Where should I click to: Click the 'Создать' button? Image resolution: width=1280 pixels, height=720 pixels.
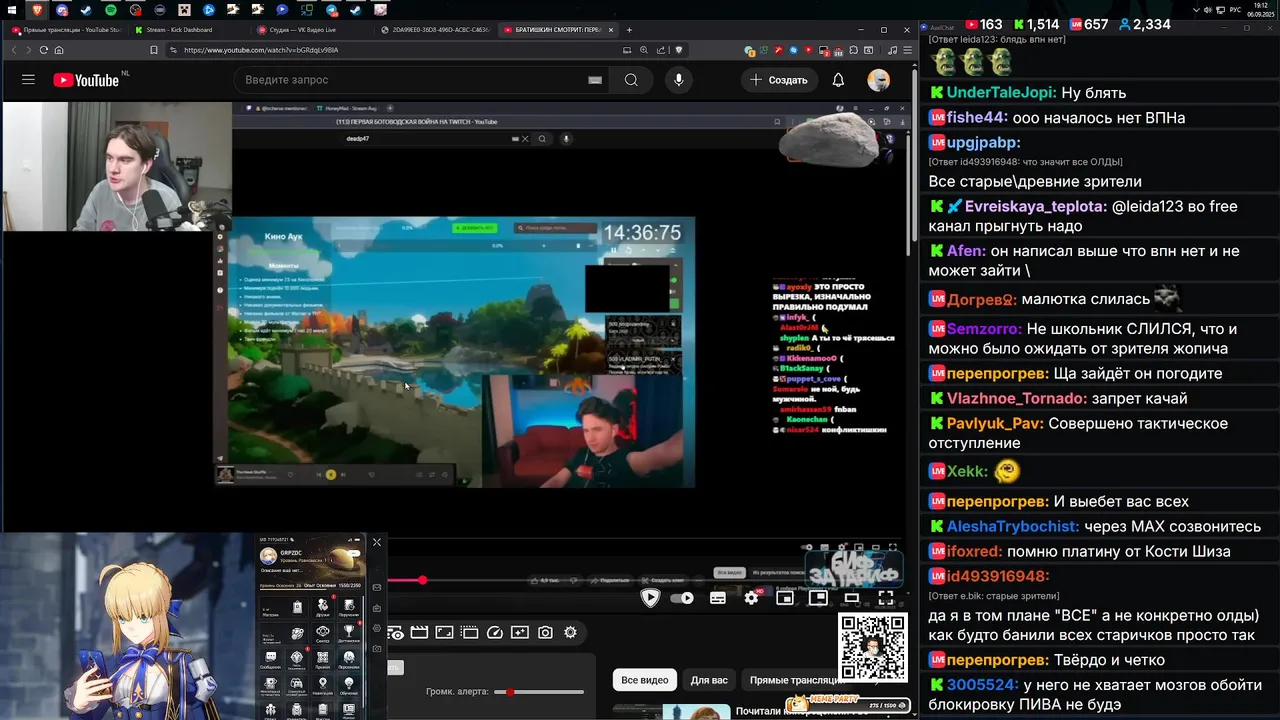(779, 80)
